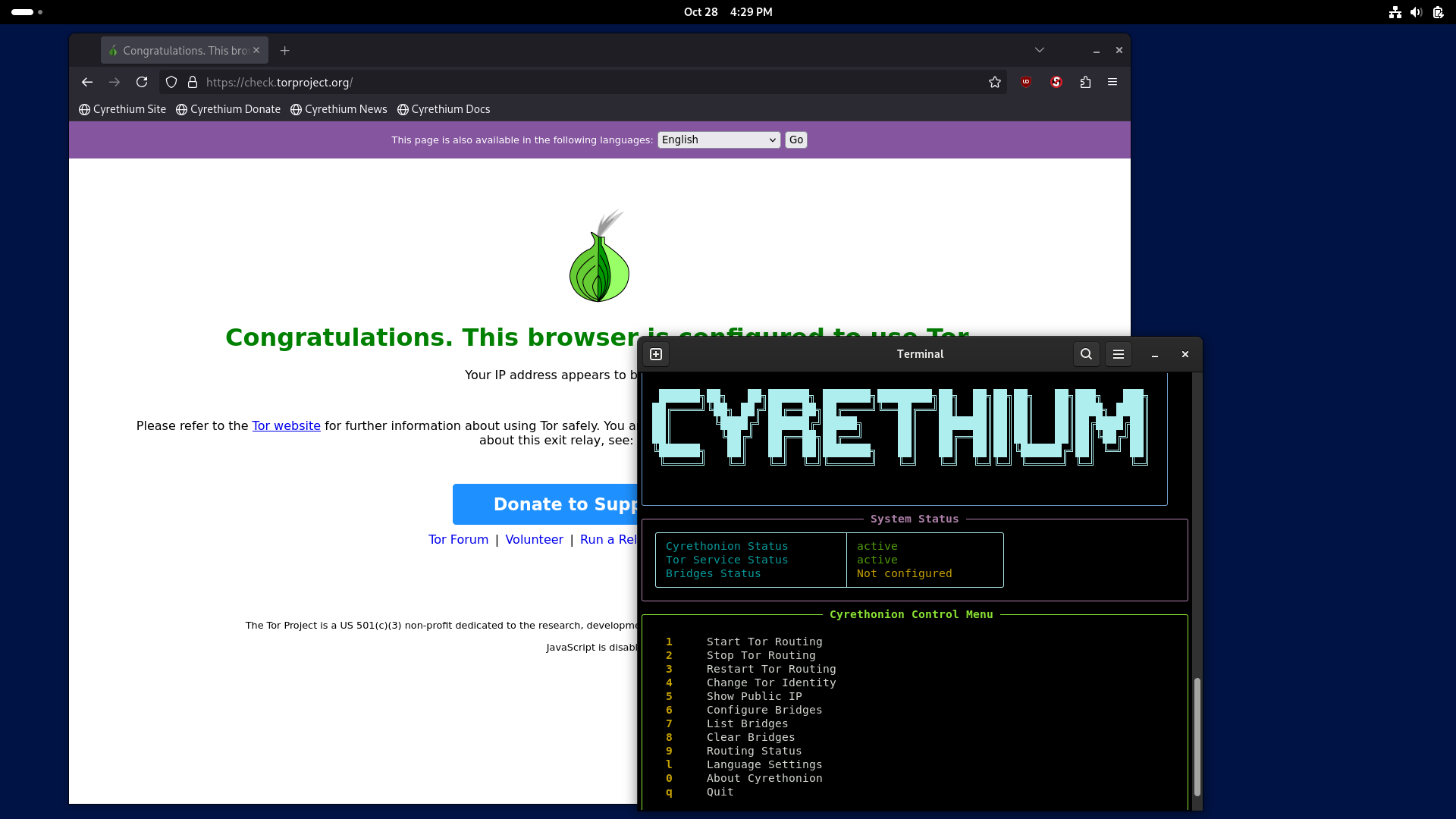Open the Firefox application menu
1456x819 pixels.
pyautogui.click(x=1112, y=82)
